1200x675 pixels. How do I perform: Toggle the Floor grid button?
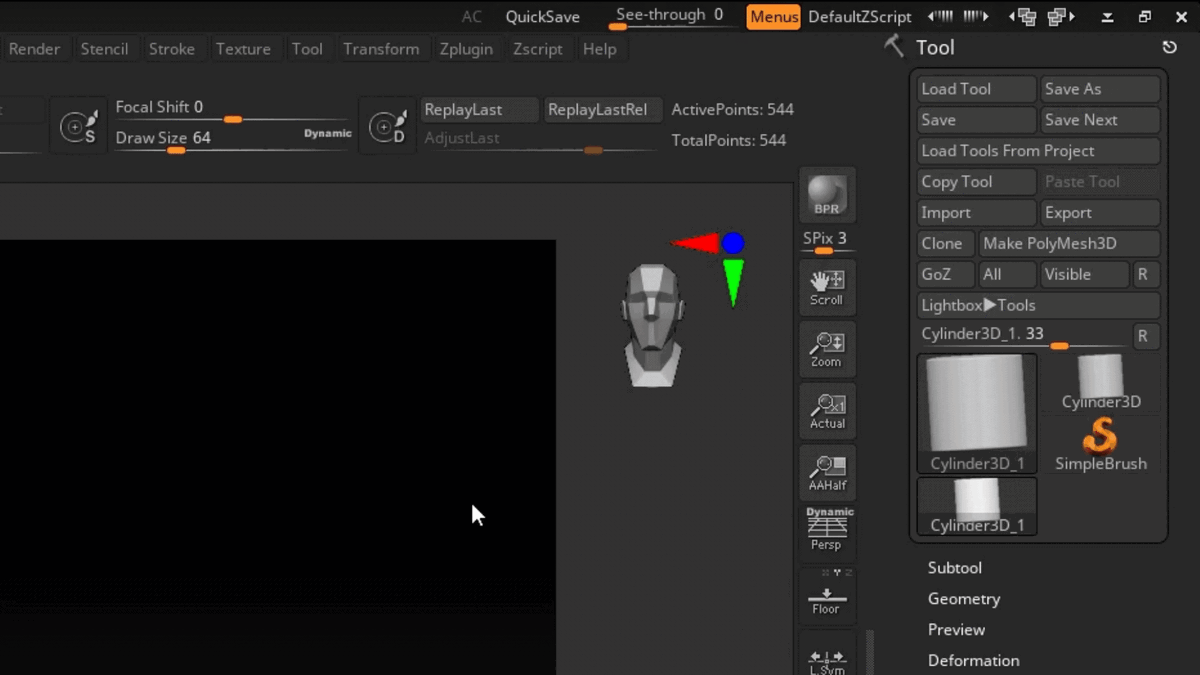coord(827,597)
